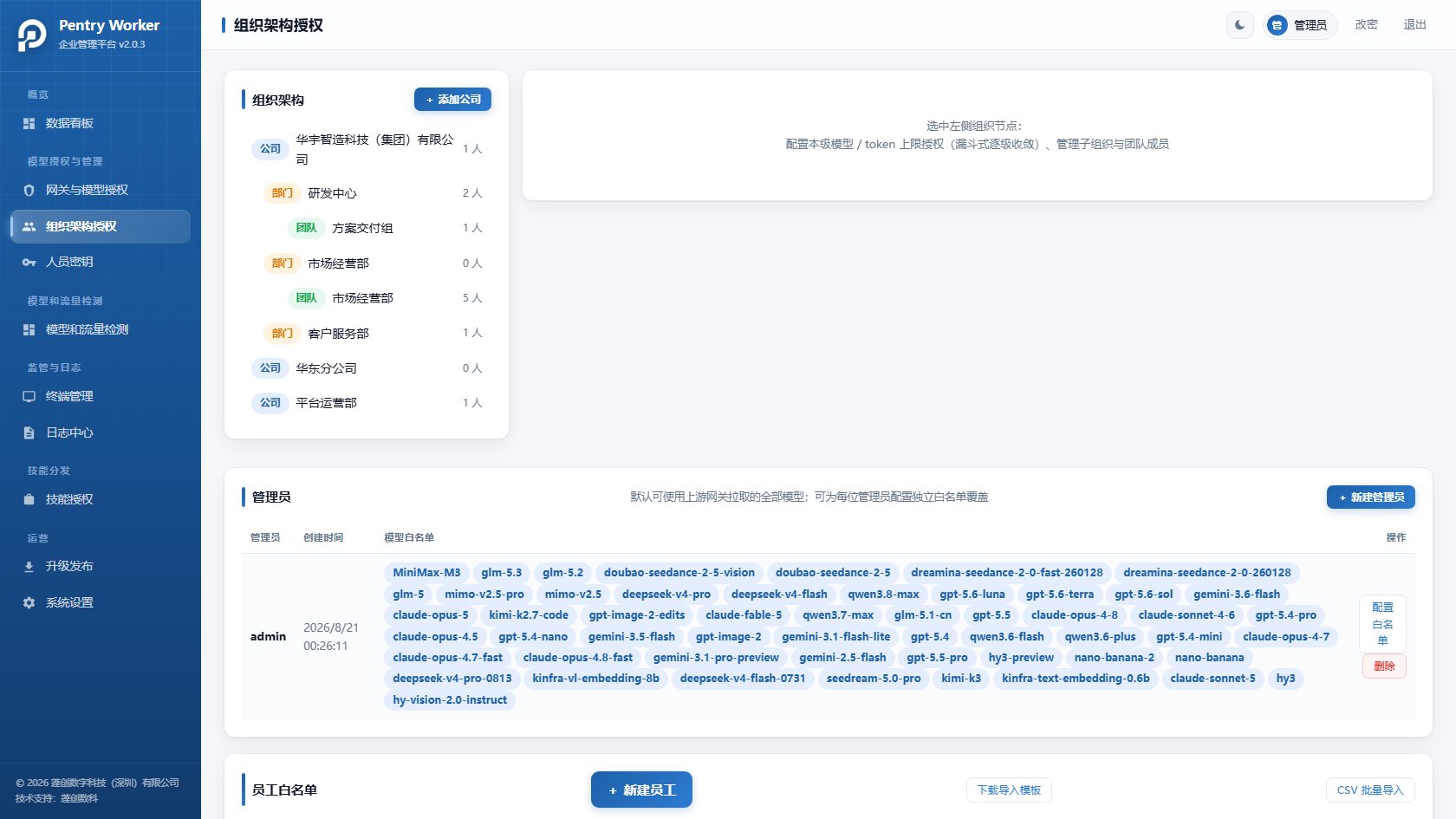Click 下载导入模板 button
The height and width of the screenshot is (819, 1456).
[x=1009, y=790]
